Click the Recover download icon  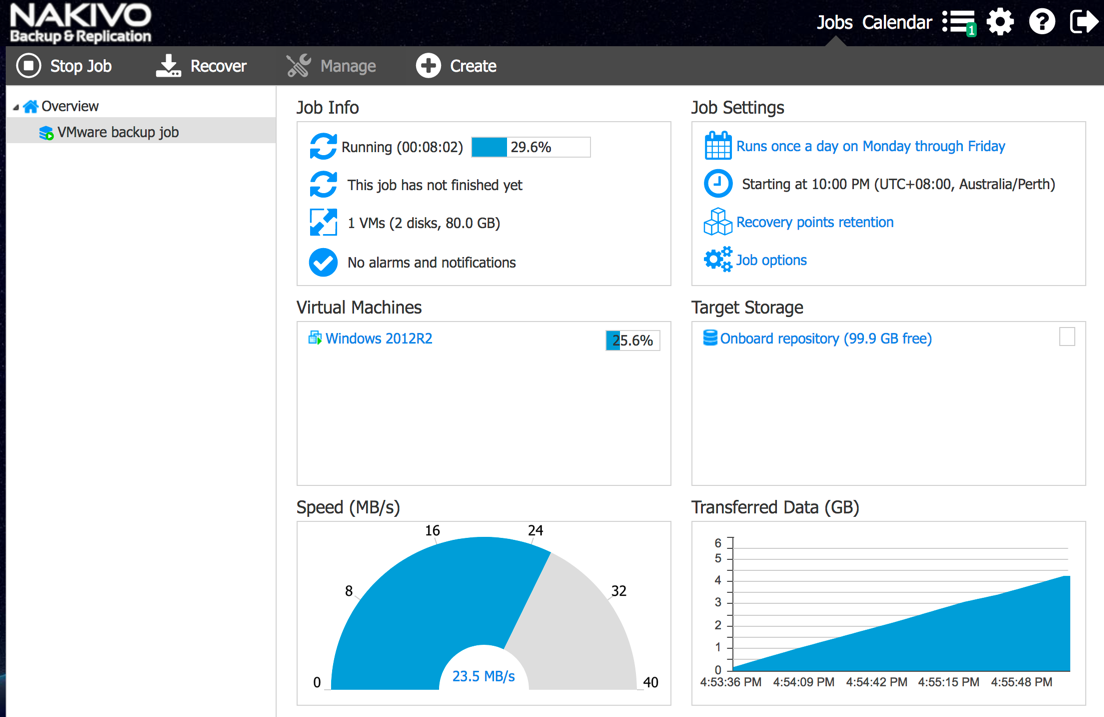pyautogui.click(x=168, y=66)
